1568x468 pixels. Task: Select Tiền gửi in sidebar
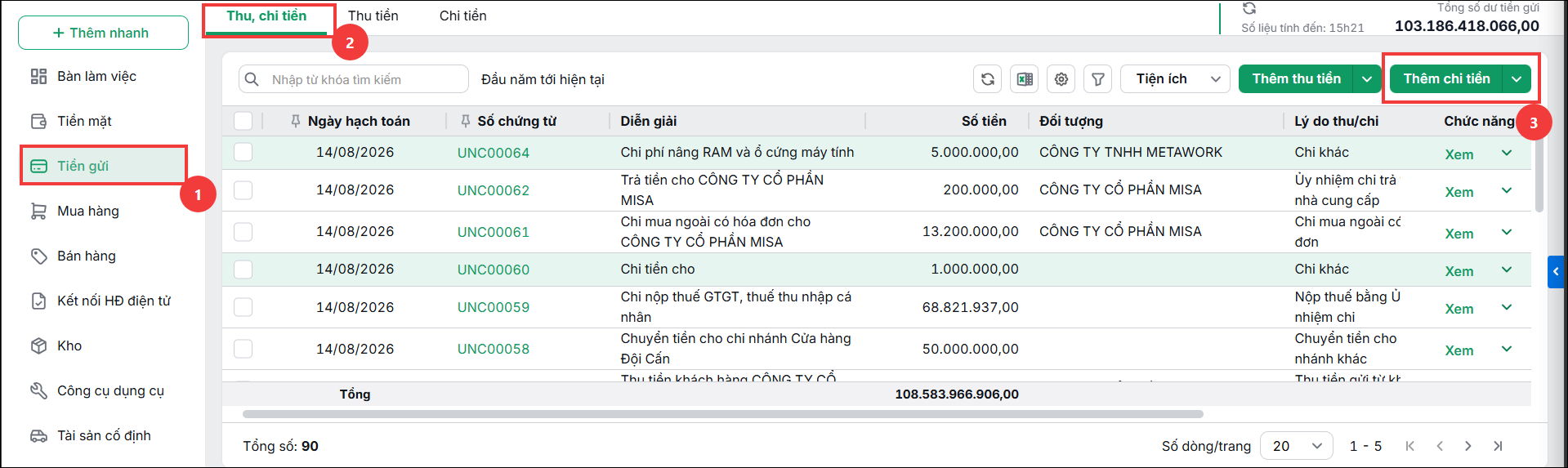[x=104, y=166]
